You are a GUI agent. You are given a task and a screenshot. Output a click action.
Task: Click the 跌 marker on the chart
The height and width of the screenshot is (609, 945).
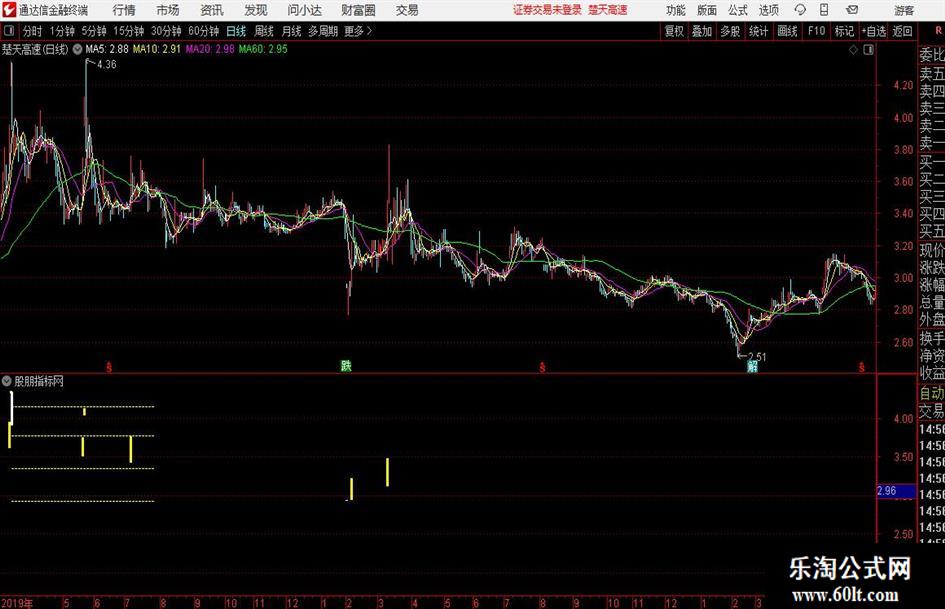coord(346,365)
